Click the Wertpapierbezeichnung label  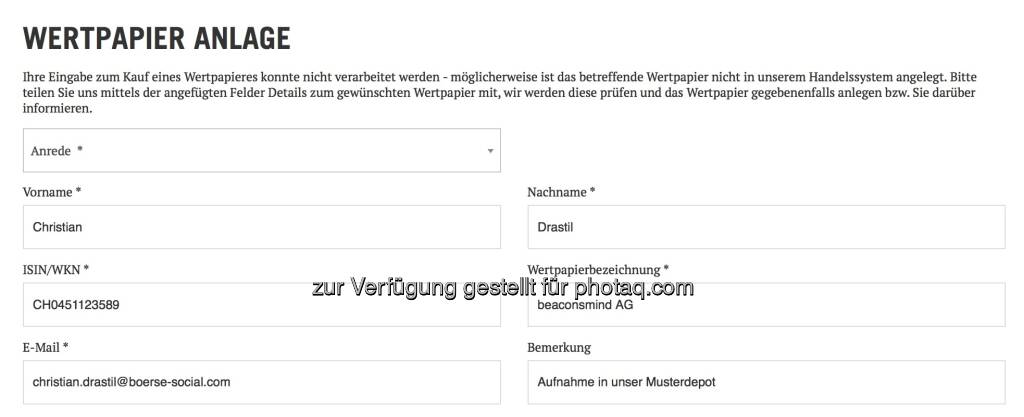(597, 269)
